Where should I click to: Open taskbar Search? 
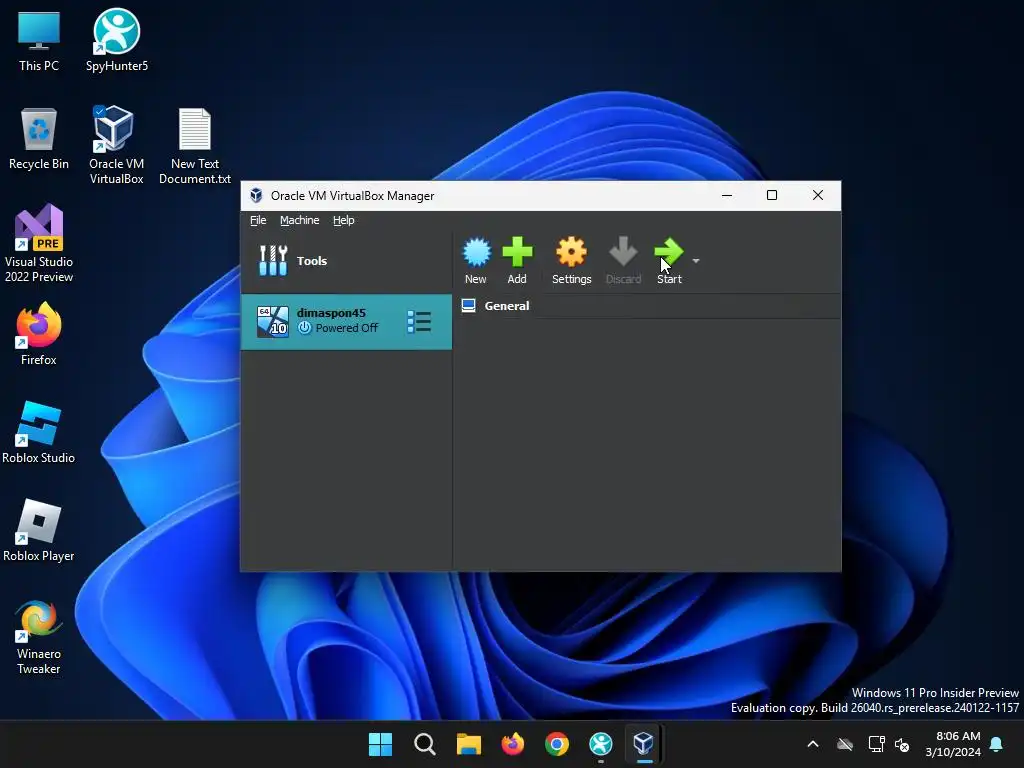pos(424,744)
